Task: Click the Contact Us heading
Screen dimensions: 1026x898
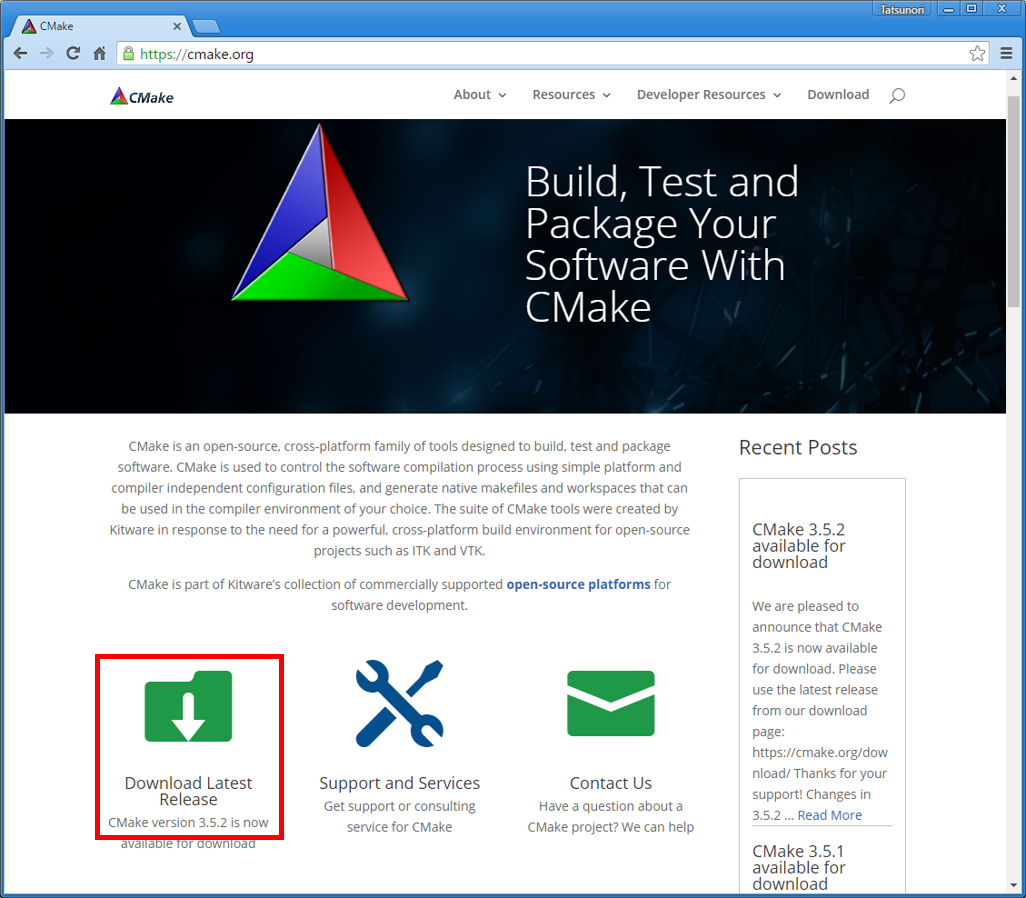Action: pyautogui.click(x=610, y=783)
